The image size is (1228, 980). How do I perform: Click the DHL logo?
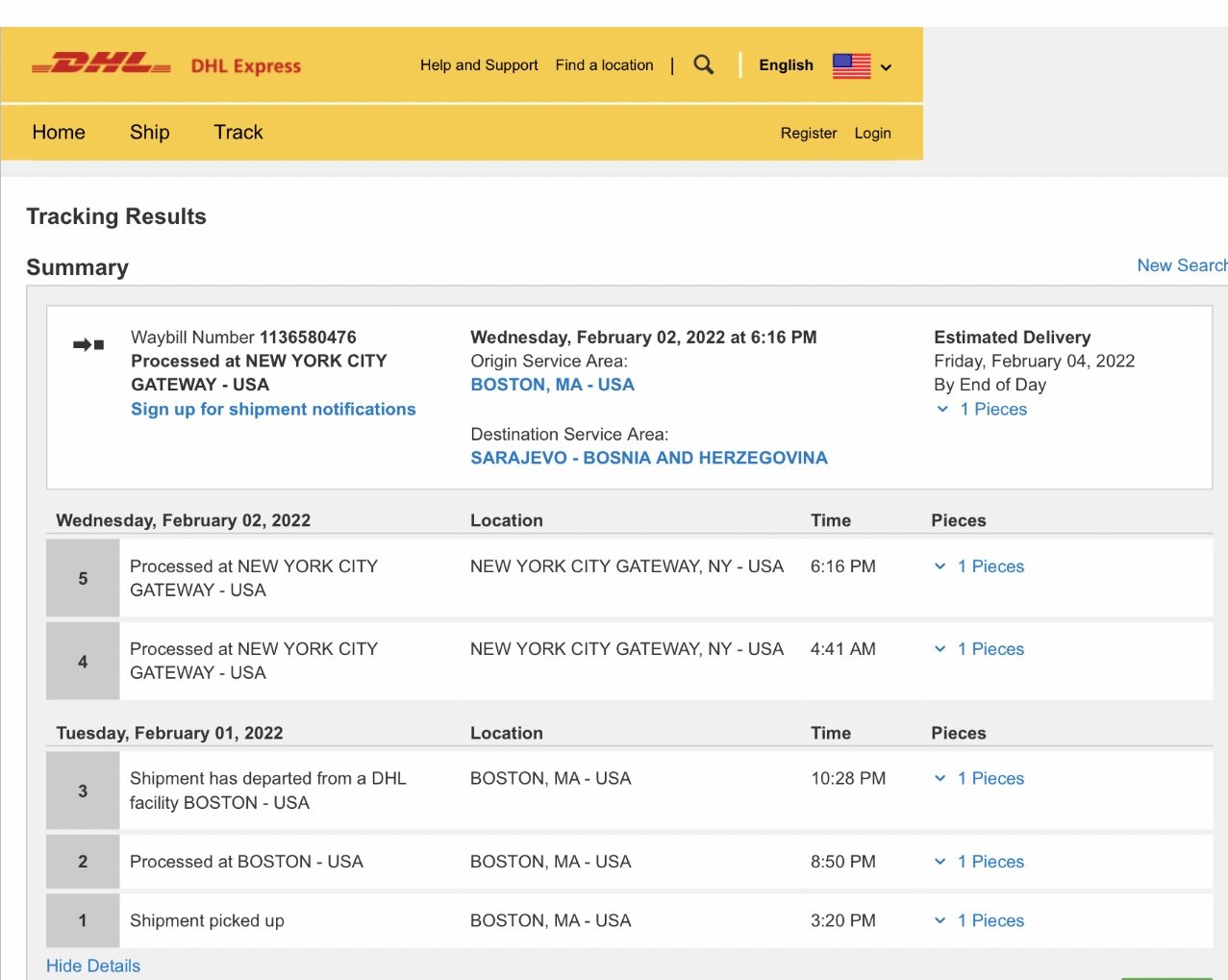tap(101, 64)
